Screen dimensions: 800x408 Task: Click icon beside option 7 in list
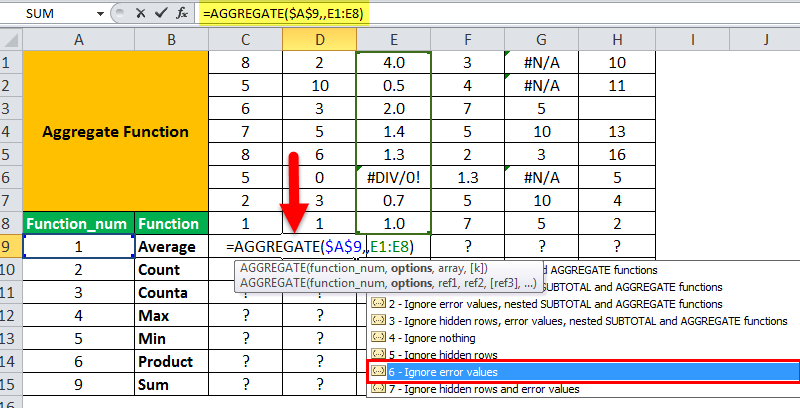click(378, 389)
